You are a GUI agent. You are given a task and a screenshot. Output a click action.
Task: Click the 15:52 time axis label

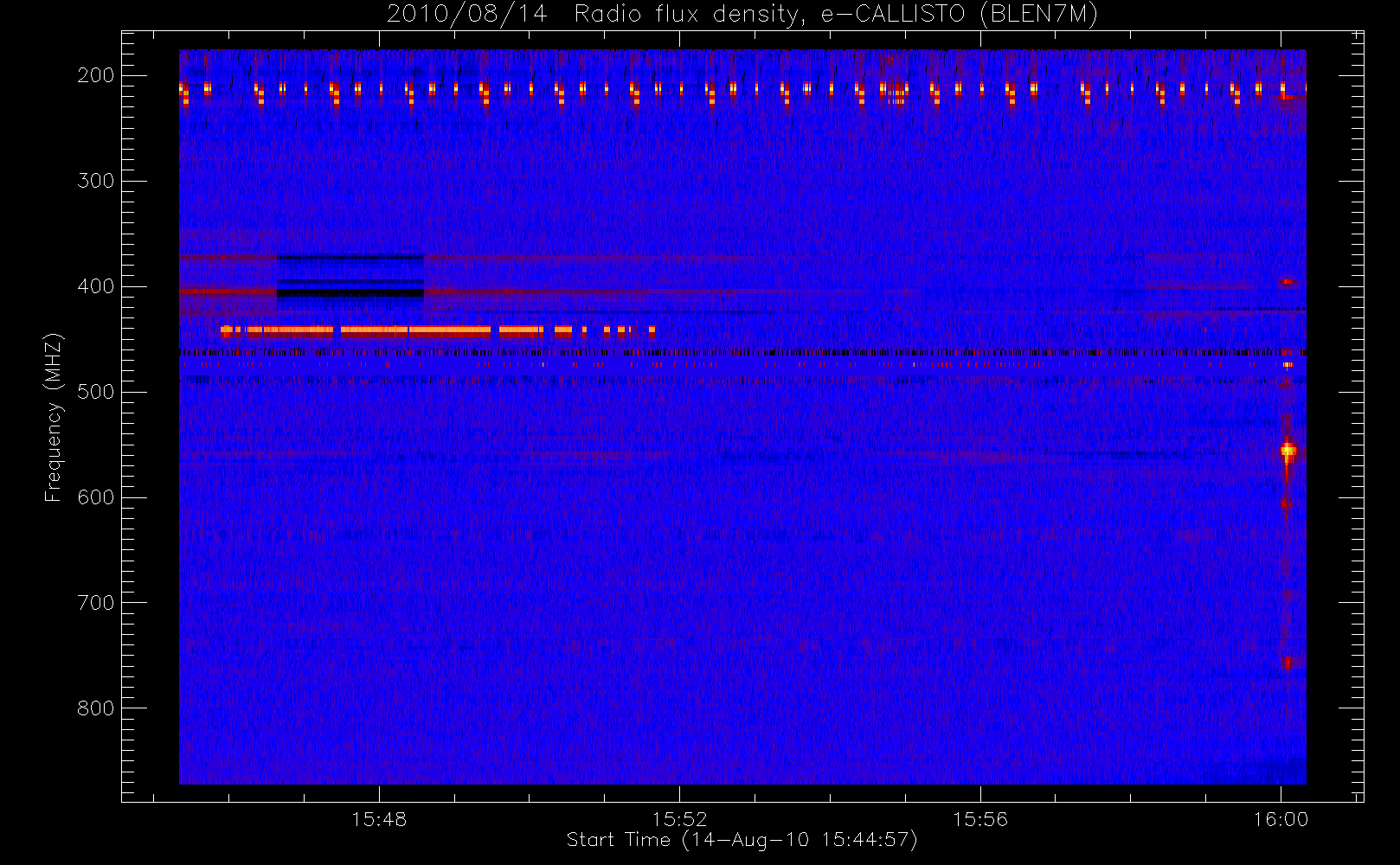[x=679, y=819]
